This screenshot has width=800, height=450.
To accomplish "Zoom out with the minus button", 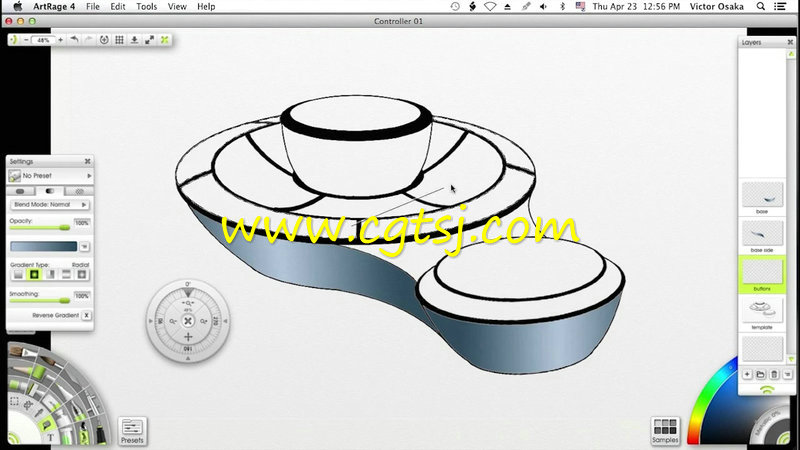I will tap(26, 40).
